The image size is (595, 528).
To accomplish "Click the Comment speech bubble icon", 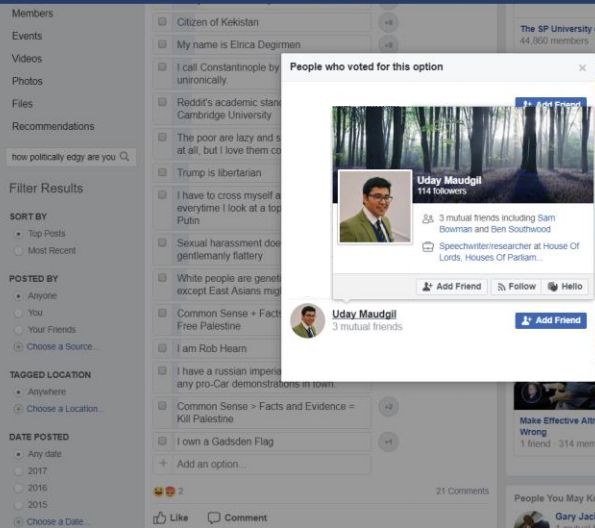I will [x=214, y=518].
